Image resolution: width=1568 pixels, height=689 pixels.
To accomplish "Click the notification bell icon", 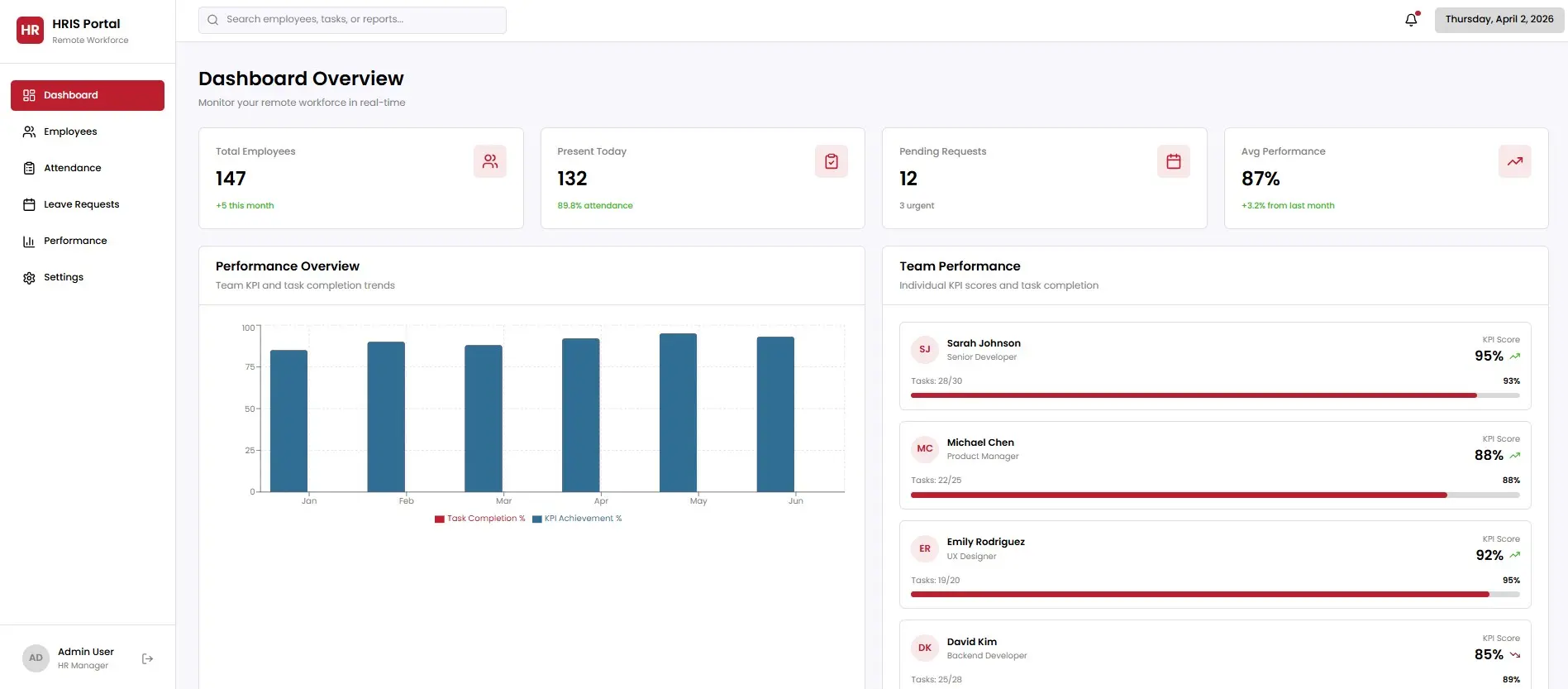I will pos(1411,20).
